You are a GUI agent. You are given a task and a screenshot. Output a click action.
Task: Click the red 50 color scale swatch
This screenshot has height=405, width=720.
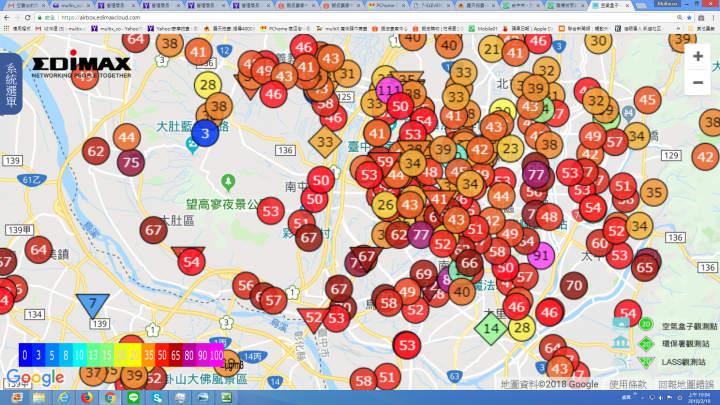162,355
